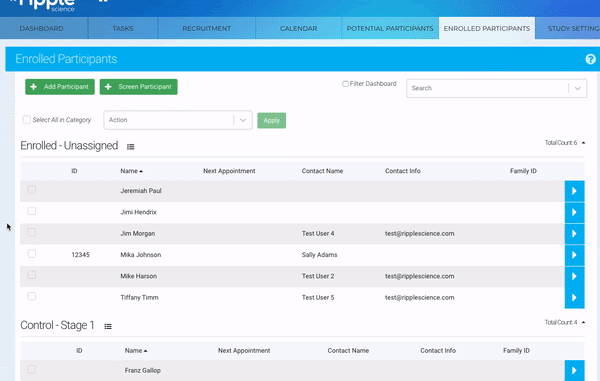600x381 pixels.
Task: Click Next Appointment header in Enrolled - Unassigned
Action: click(x=229, y=171)
